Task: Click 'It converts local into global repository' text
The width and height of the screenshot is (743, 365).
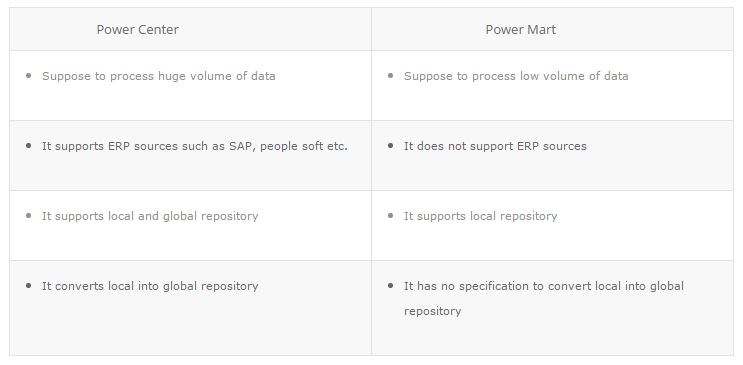Action: click(150, 286)
